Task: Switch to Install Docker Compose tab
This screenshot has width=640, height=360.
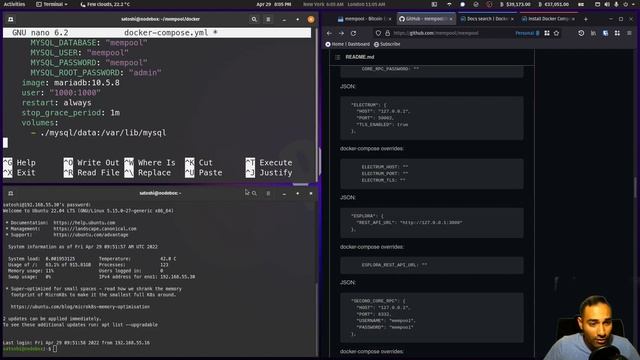Action: [x=548, y=19]
